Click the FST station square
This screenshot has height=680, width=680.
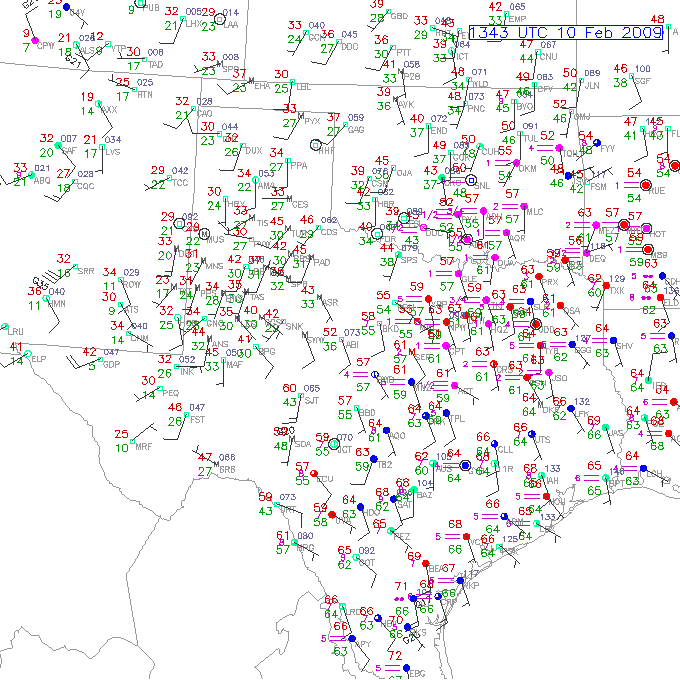[188, 414]
